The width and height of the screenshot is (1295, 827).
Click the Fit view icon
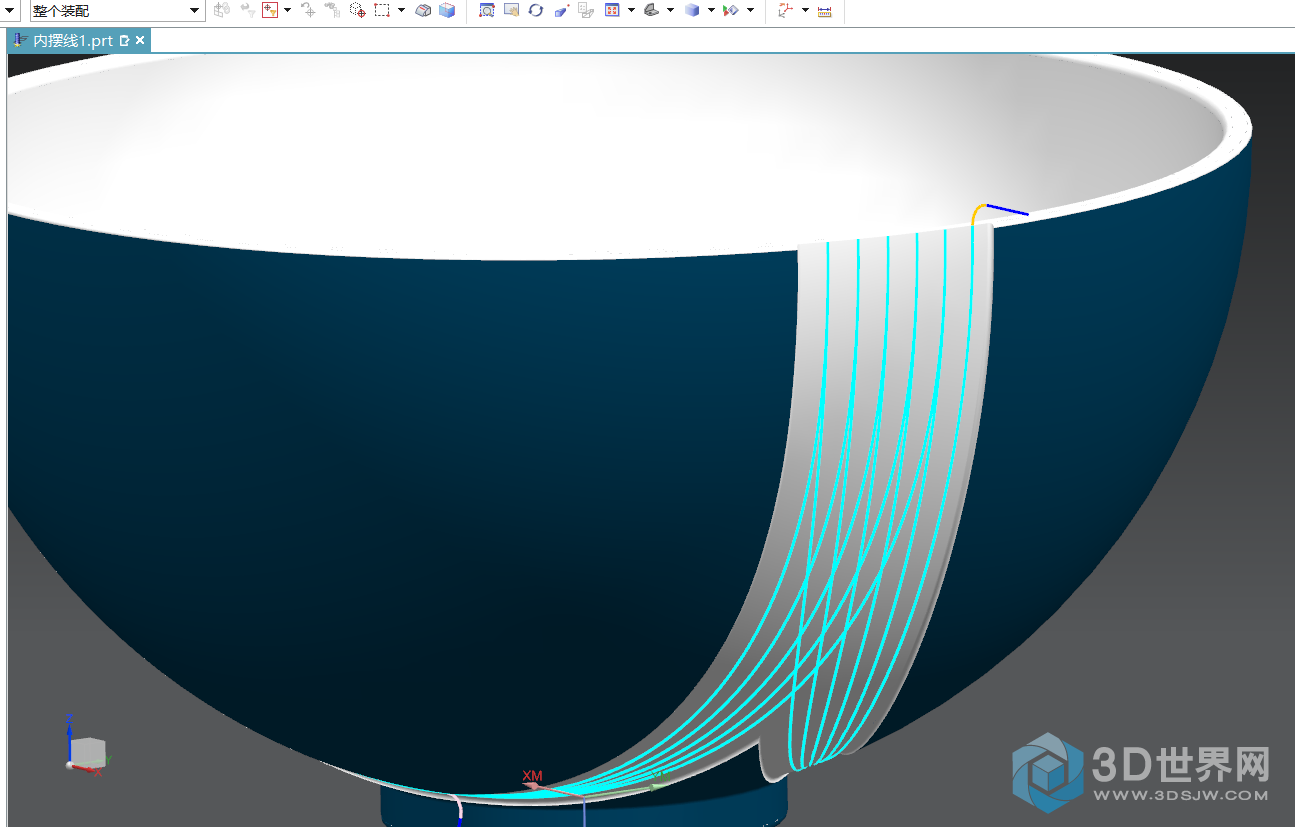coord(487,10)
